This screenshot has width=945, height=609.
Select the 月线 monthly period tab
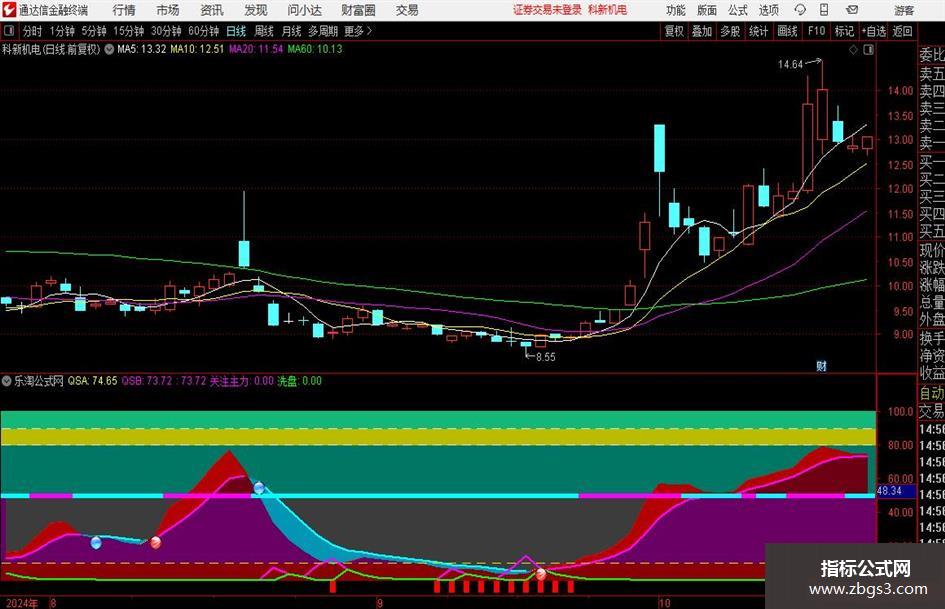(x=291, y=31)
